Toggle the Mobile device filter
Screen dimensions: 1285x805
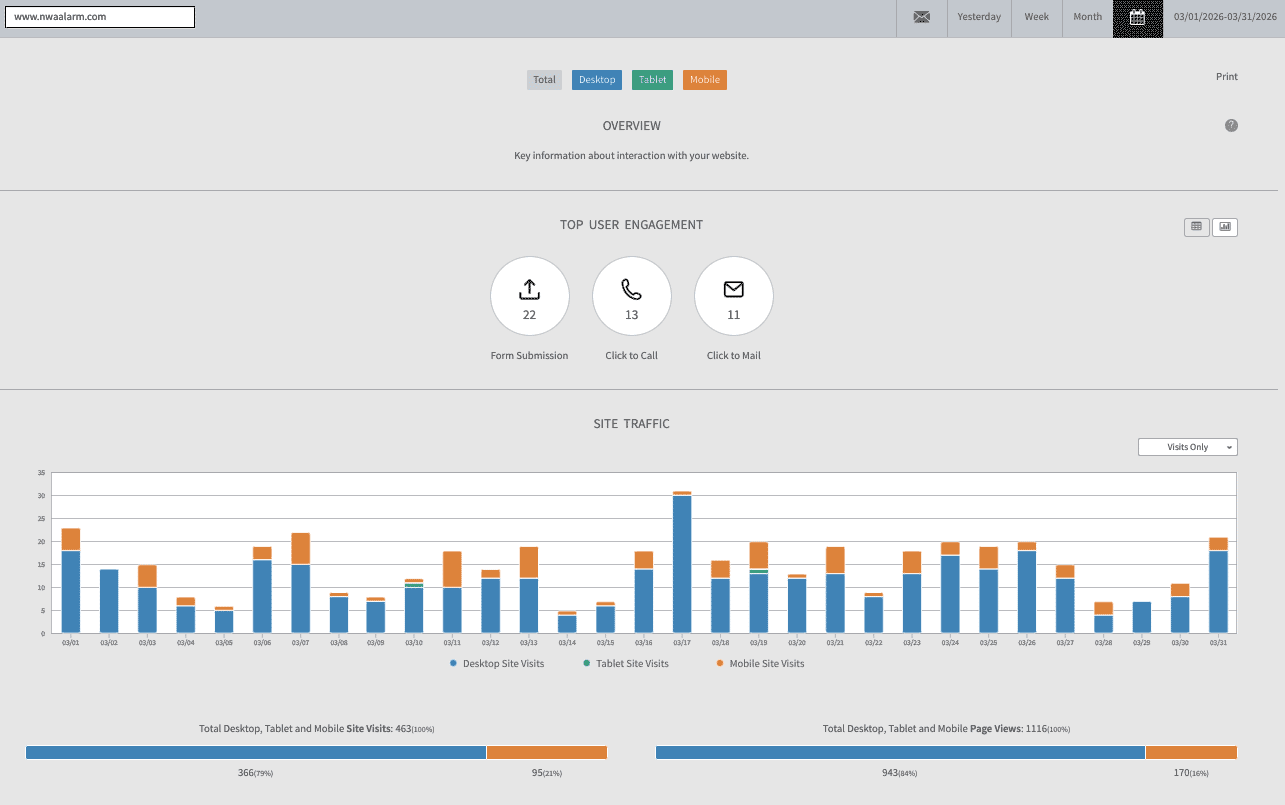coord(705,80)
